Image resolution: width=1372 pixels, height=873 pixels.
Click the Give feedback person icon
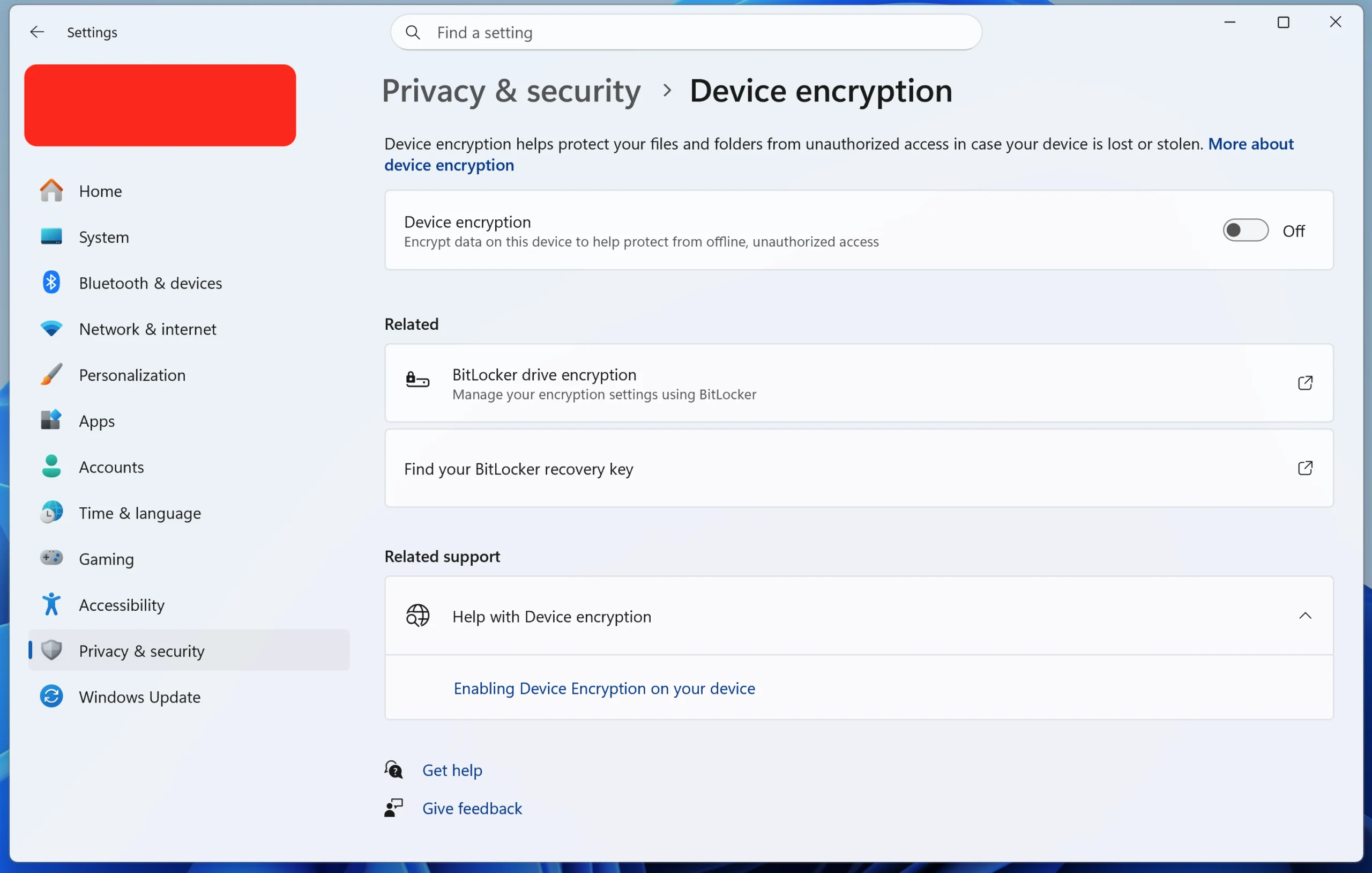click(394, 808)
